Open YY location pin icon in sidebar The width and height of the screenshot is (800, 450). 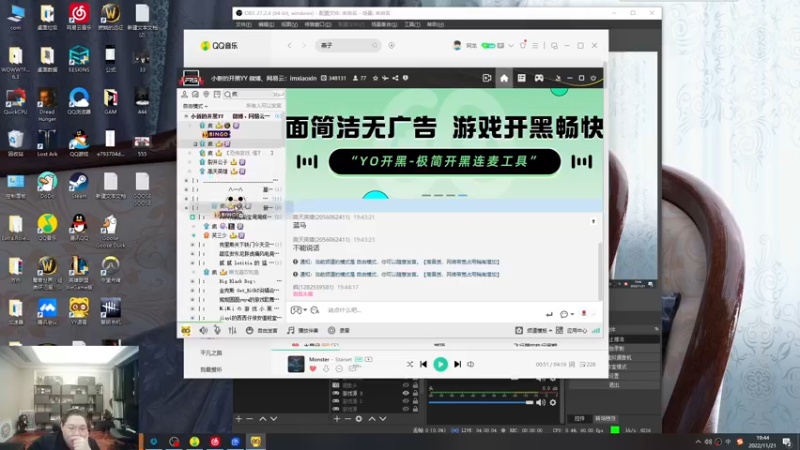point(206,94)
